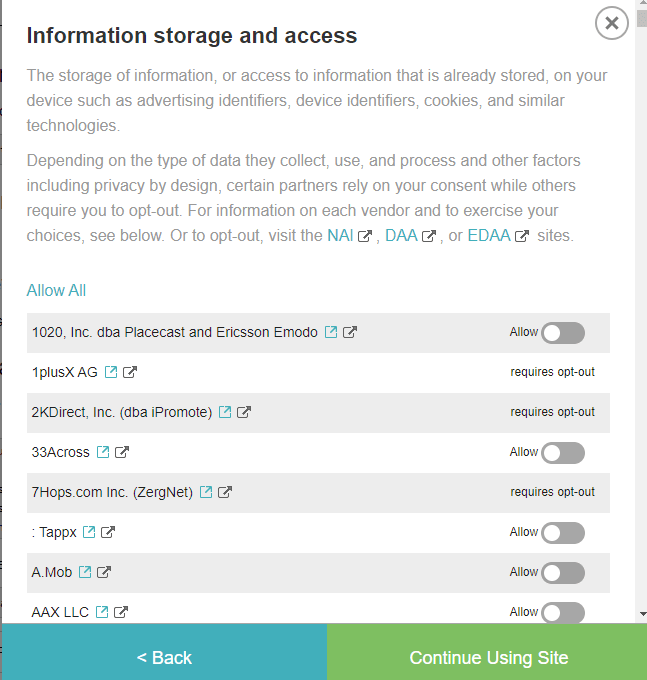This screenshot has width=647, height=680.
Task: Open the DAA opt-out link
Action: tap(401, 235)
